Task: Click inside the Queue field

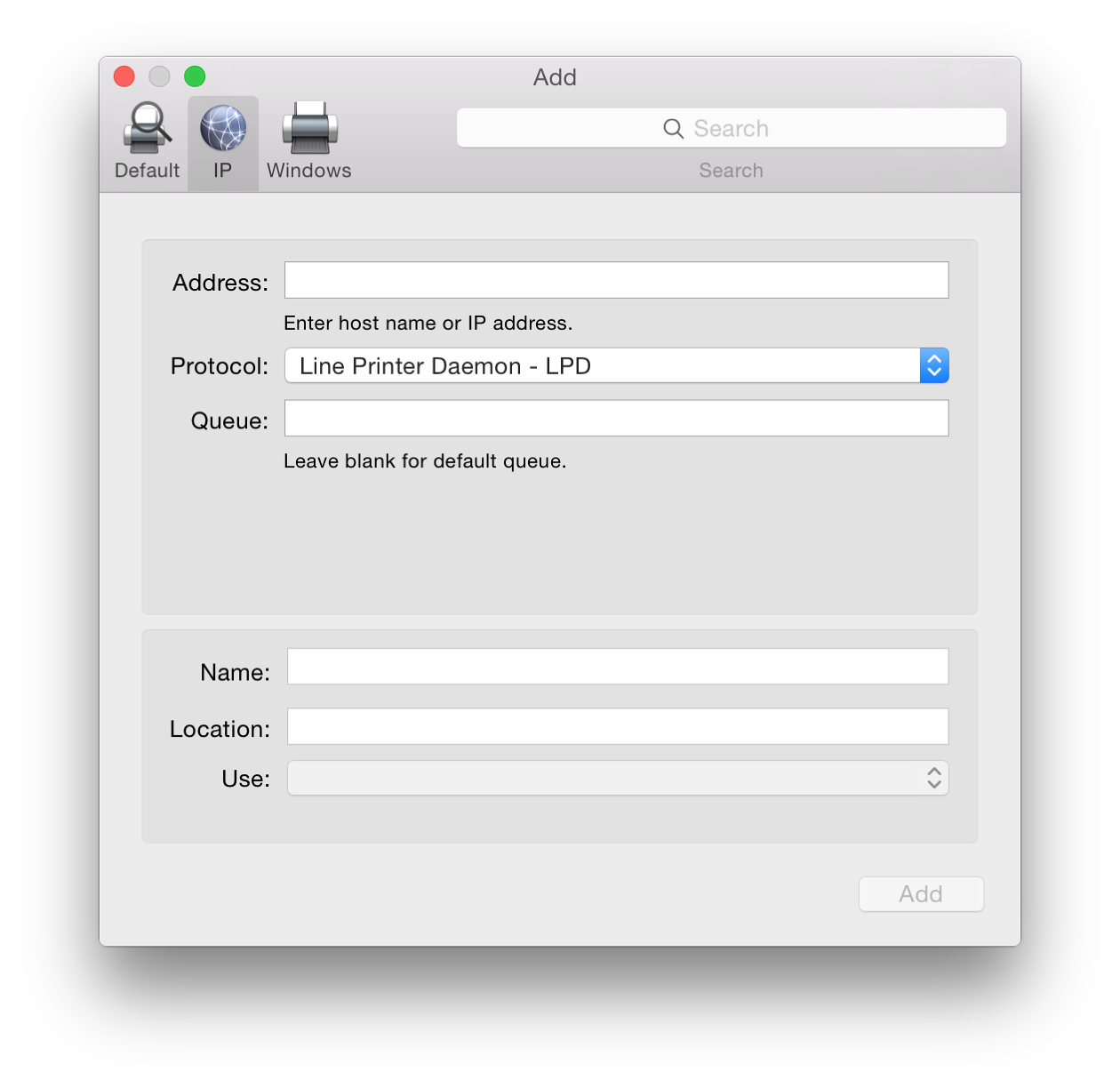Action: click(x=616, y=418)
